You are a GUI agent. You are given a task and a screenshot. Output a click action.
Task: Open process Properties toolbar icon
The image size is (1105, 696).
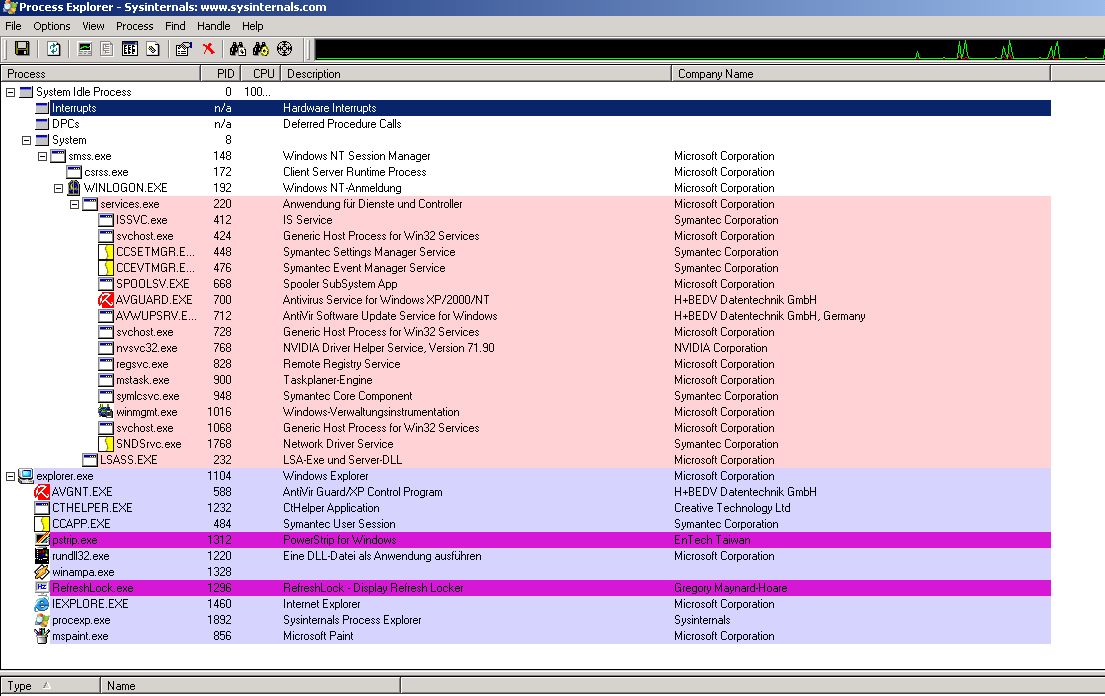click(x=183, y=49)
